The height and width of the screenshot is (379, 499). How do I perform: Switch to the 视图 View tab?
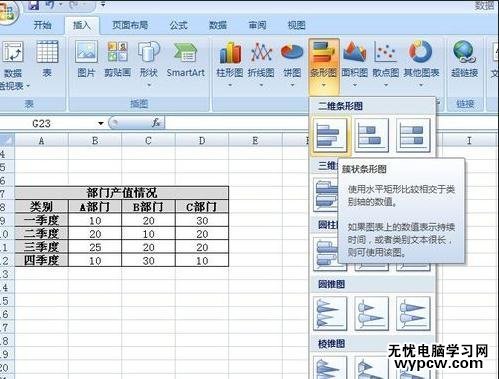pyautogui.click(x=297, y=25)
